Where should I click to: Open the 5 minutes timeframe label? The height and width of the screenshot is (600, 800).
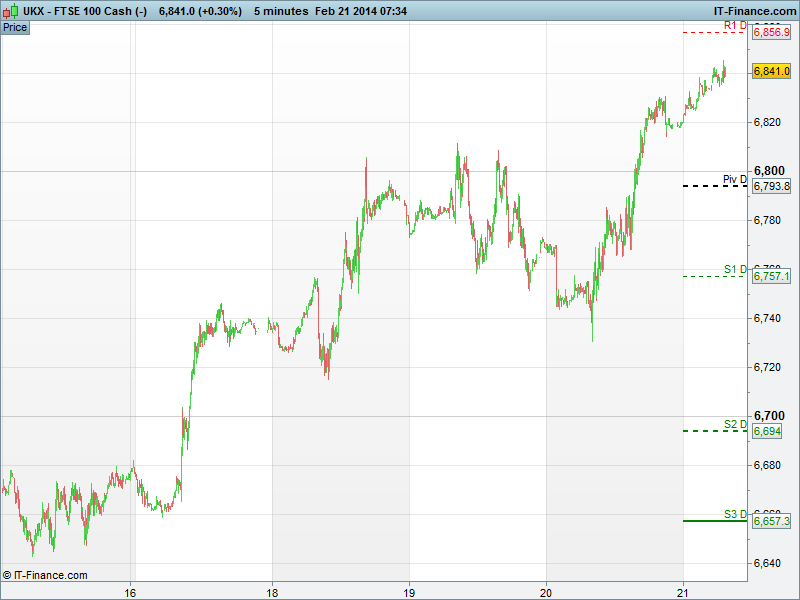[x=281, y=10]
